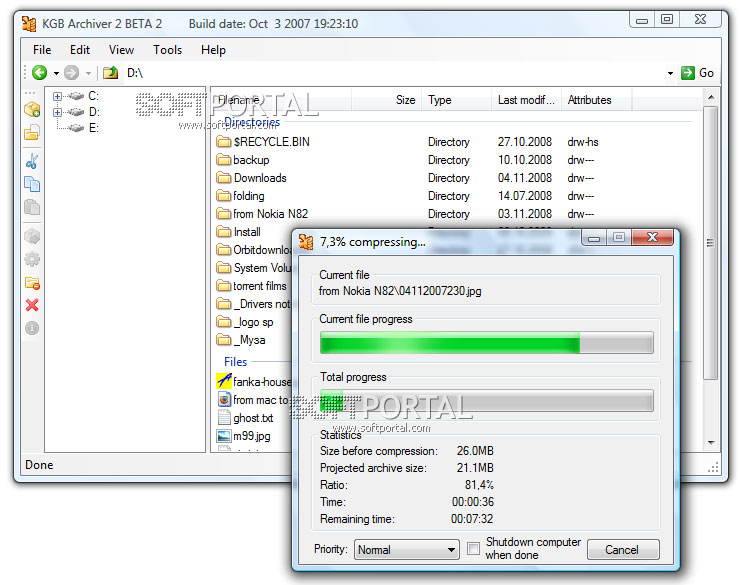Screen dimensions: 740x585
Task: Click the Total progress bar
Action: [x=487, y=401]
